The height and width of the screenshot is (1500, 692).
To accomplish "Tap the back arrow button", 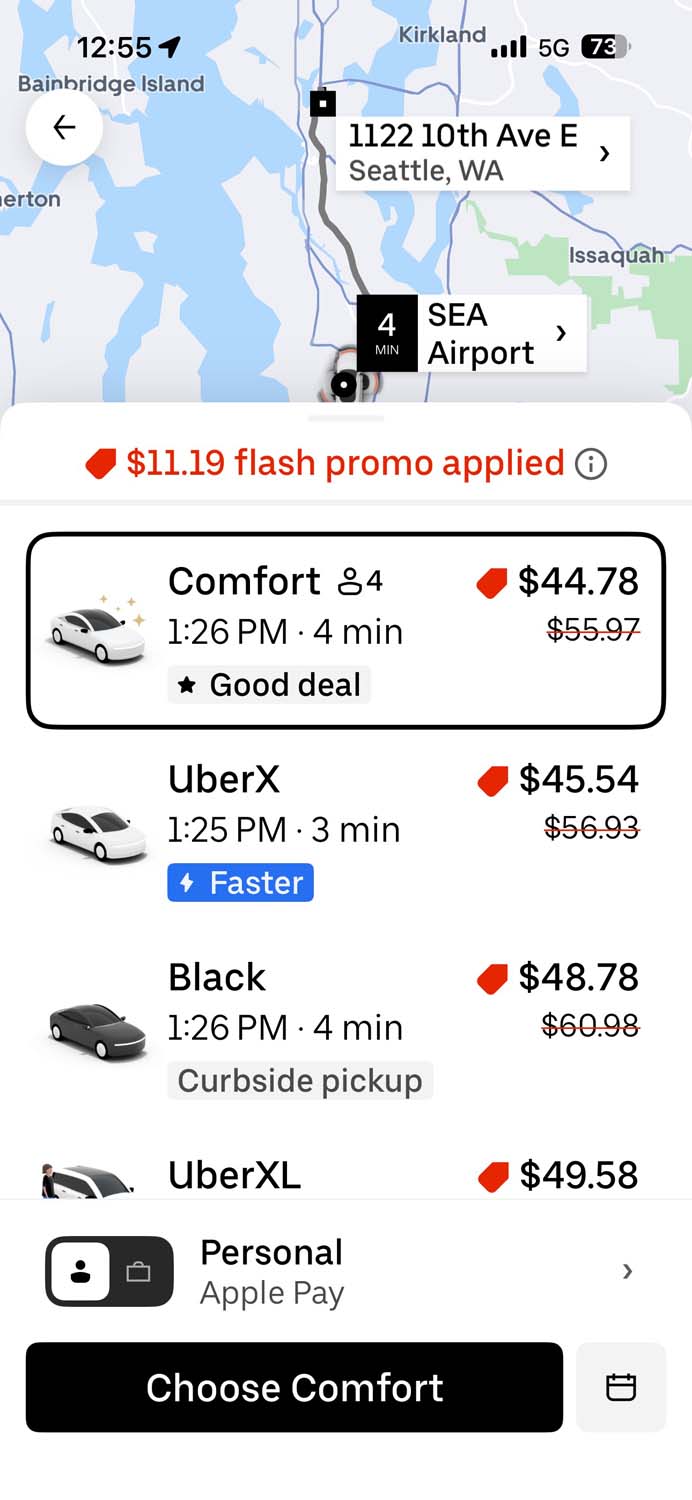I will point(64,127).
